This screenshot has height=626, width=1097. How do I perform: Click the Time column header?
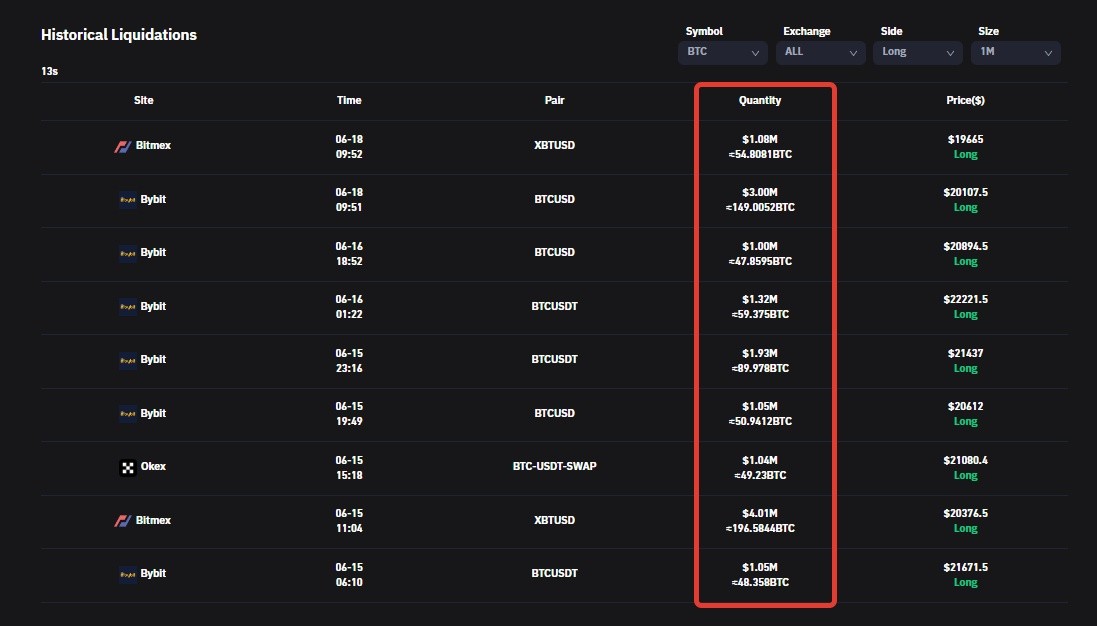point(349,100)
